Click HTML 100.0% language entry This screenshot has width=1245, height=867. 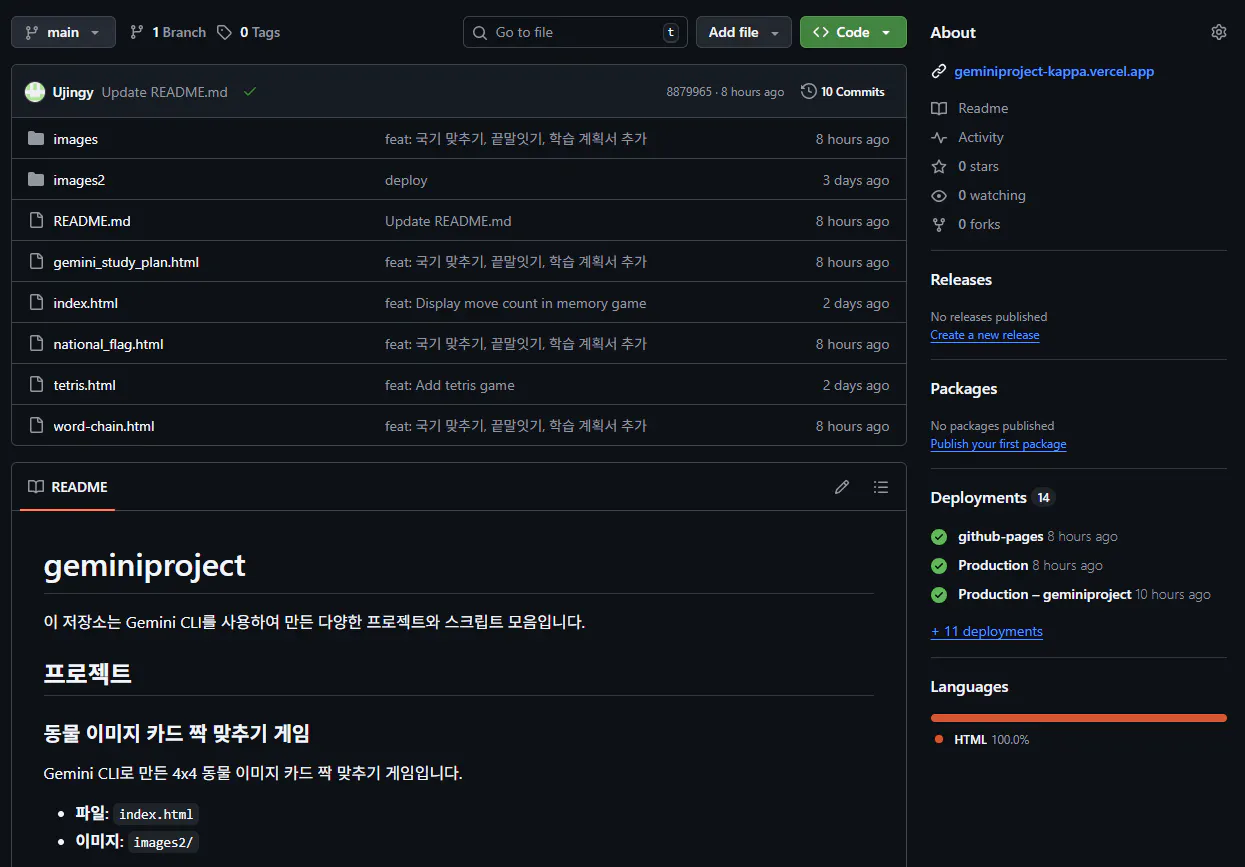982,739
